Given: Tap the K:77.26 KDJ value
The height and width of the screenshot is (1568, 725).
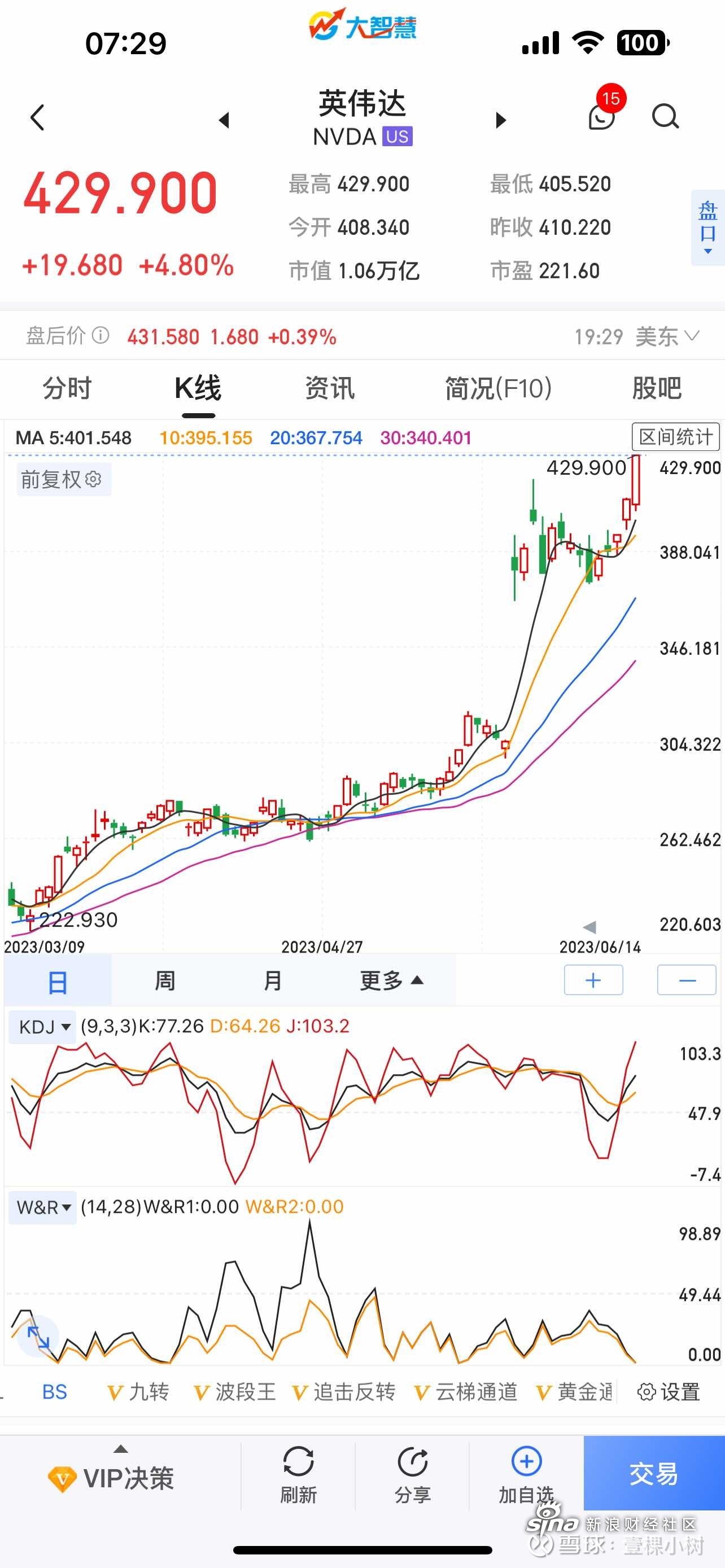Looking at the screenshot, I should tap(171, 1026).
